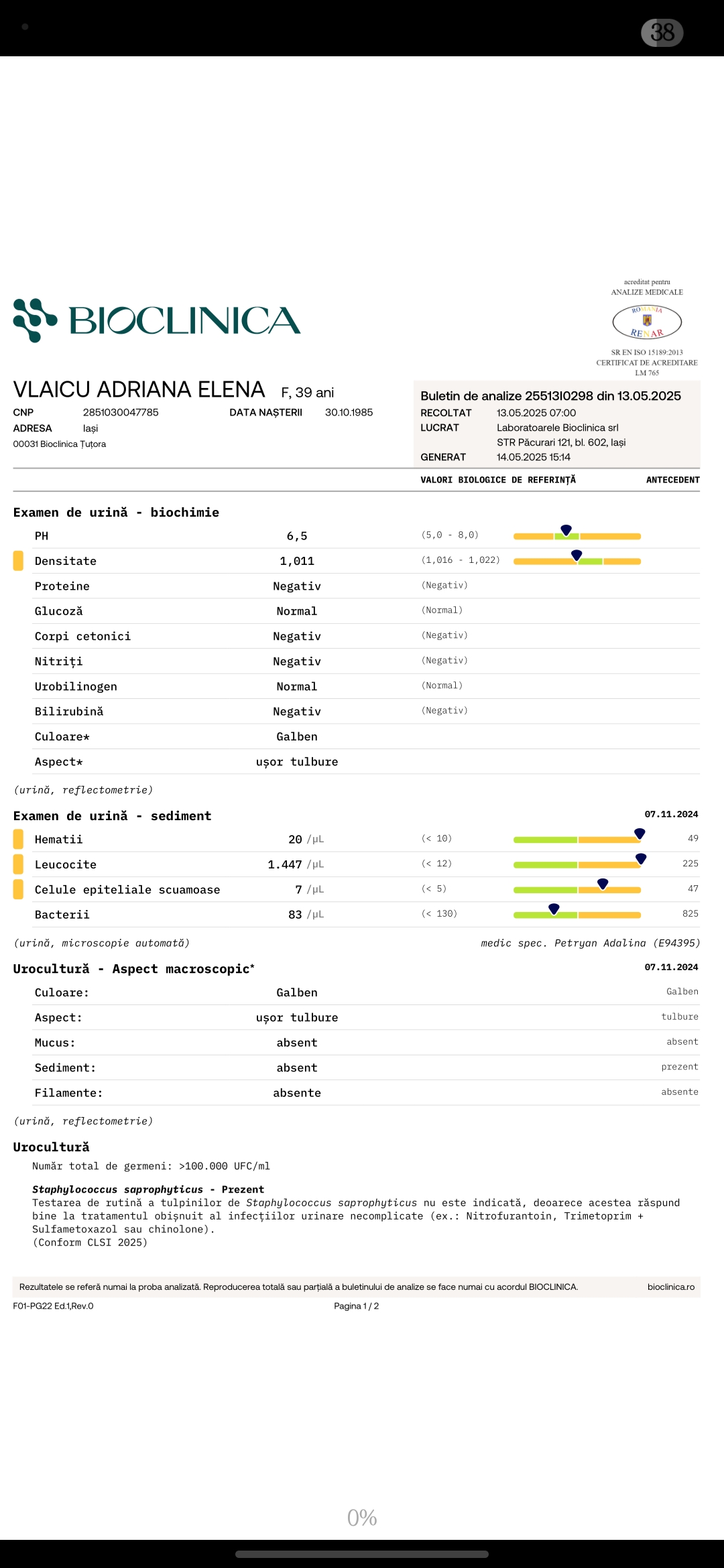
Task: Select the PH value 6,5
Action: click(297, 536)
